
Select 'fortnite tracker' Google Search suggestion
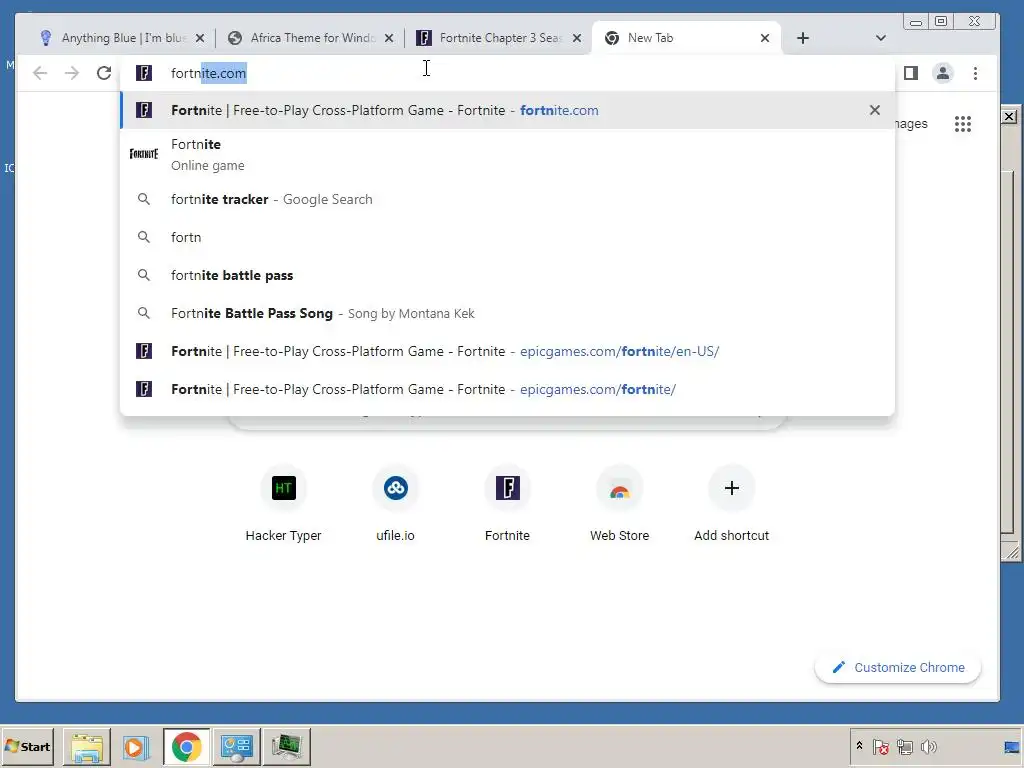[x=507, y=199]
